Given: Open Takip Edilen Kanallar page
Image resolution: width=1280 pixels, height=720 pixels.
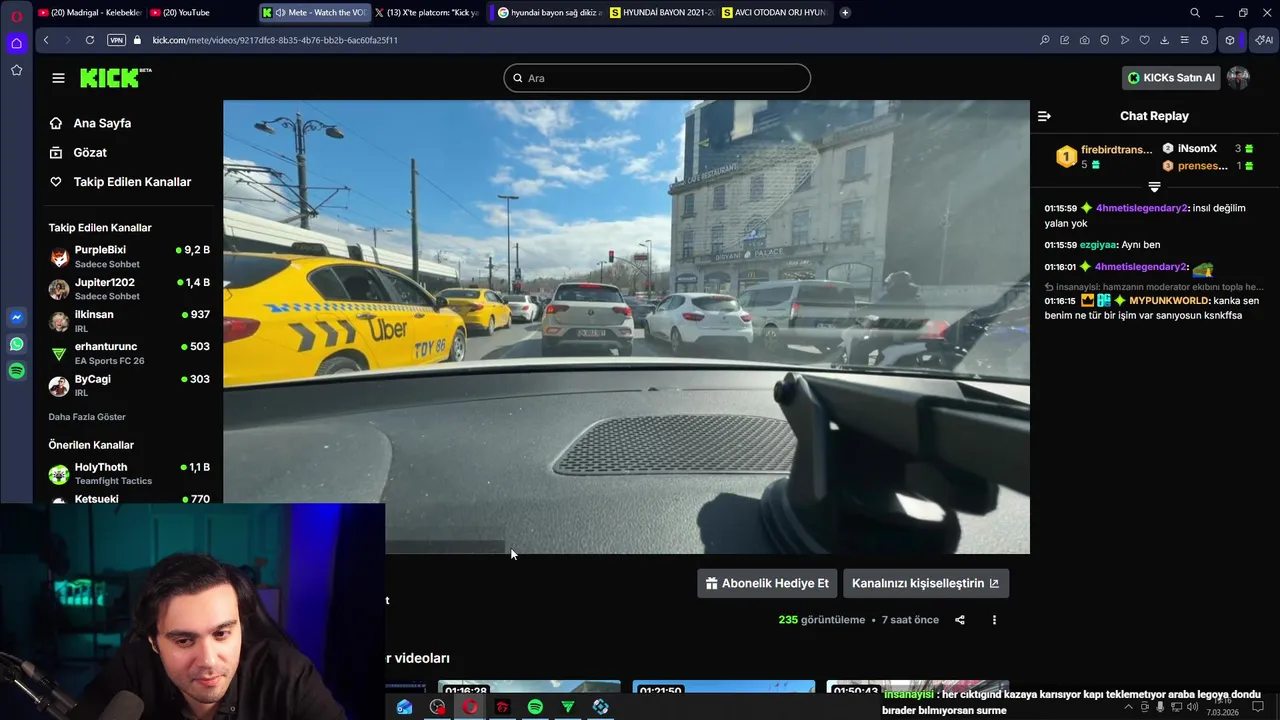Looking at the screenshot, I should click(x=132, y=182).
